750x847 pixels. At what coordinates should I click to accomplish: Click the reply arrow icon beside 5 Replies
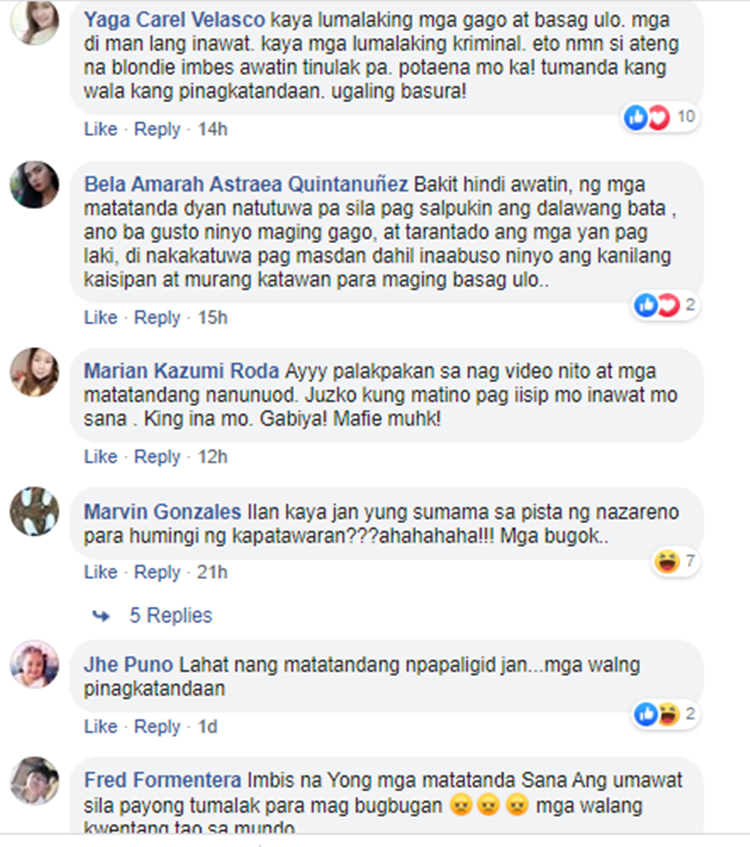101,615
